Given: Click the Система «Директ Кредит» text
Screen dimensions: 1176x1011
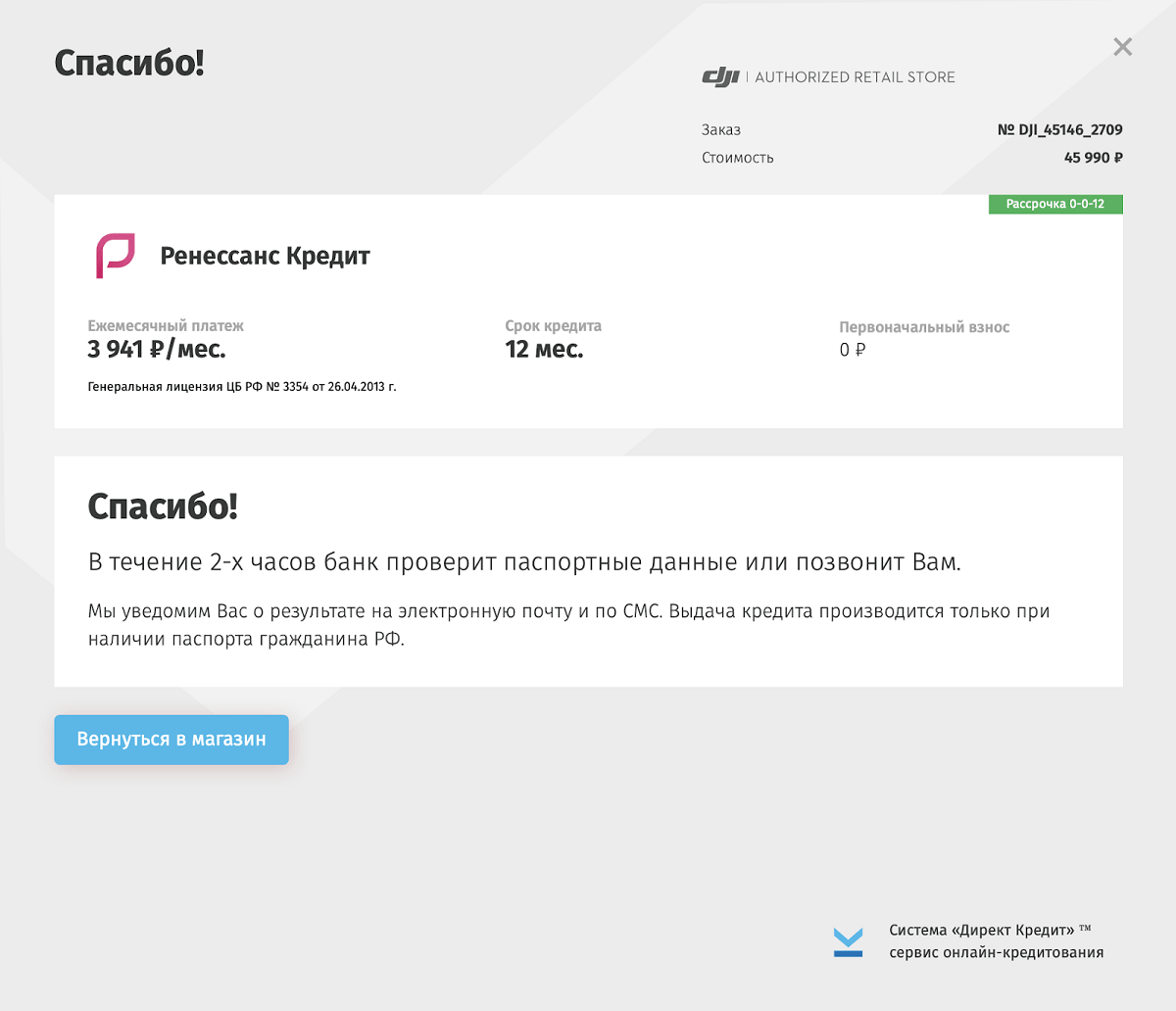Looking at the screenshot, I should click(990, 930).
